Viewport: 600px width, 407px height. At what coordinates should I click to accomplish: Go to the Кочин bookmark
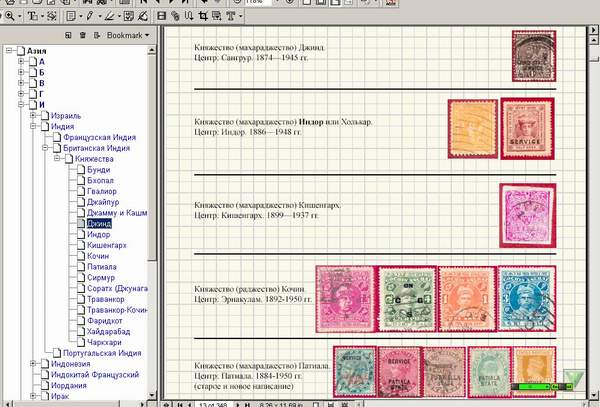pos(98,256)
